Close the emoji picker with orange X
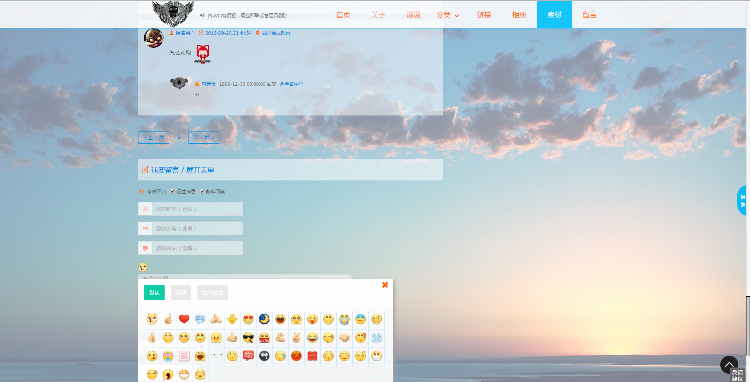Image resolution: width=750 pixels, height=382 pixels. pyautogui.click(x=385, y=285)
